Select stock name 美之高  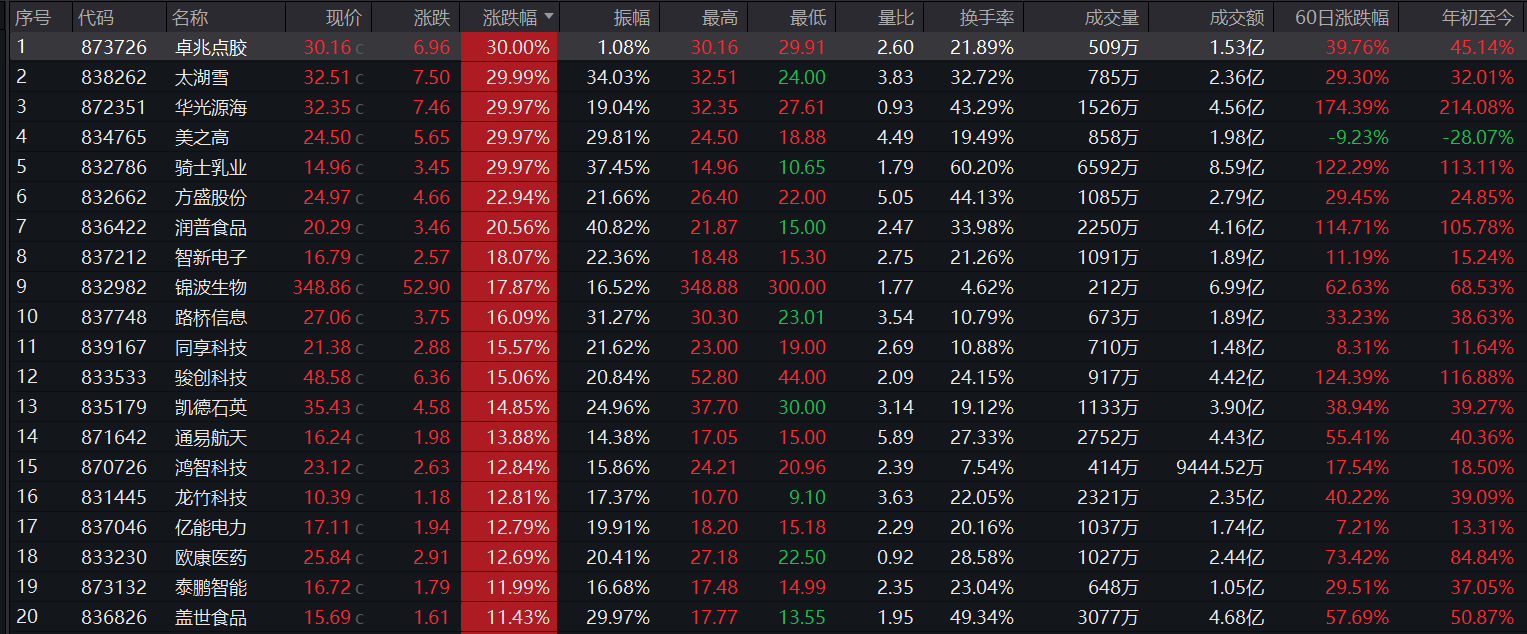pyautogui.click(x=201, y=137)
